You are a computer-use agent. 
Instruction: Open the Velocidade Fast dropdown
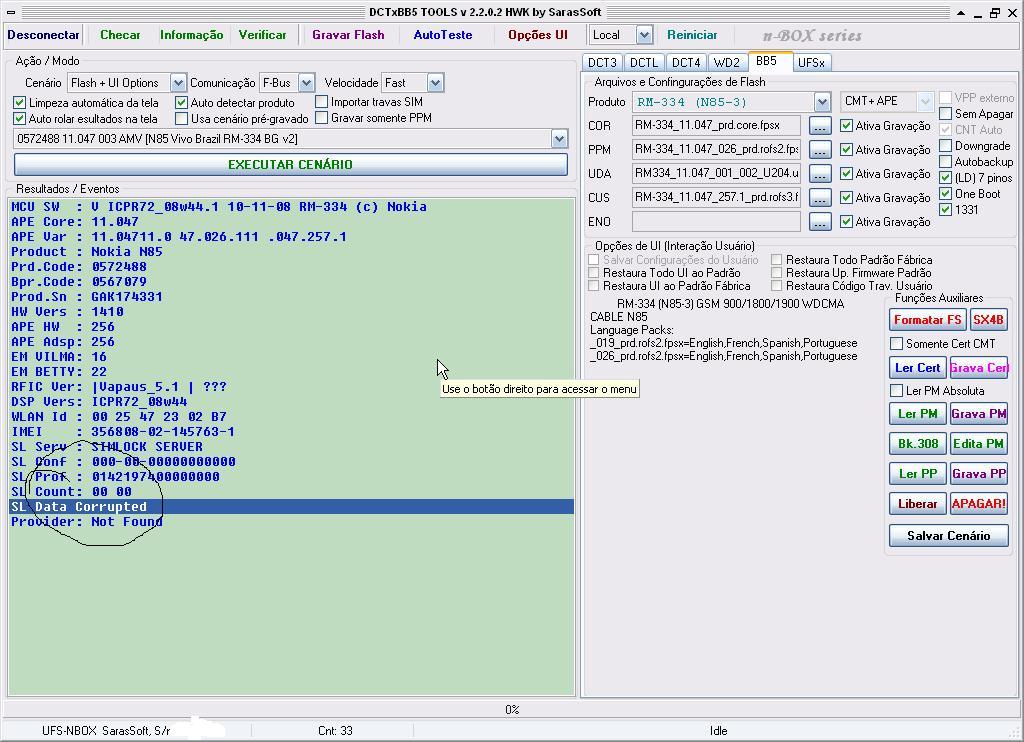point(436,83)
